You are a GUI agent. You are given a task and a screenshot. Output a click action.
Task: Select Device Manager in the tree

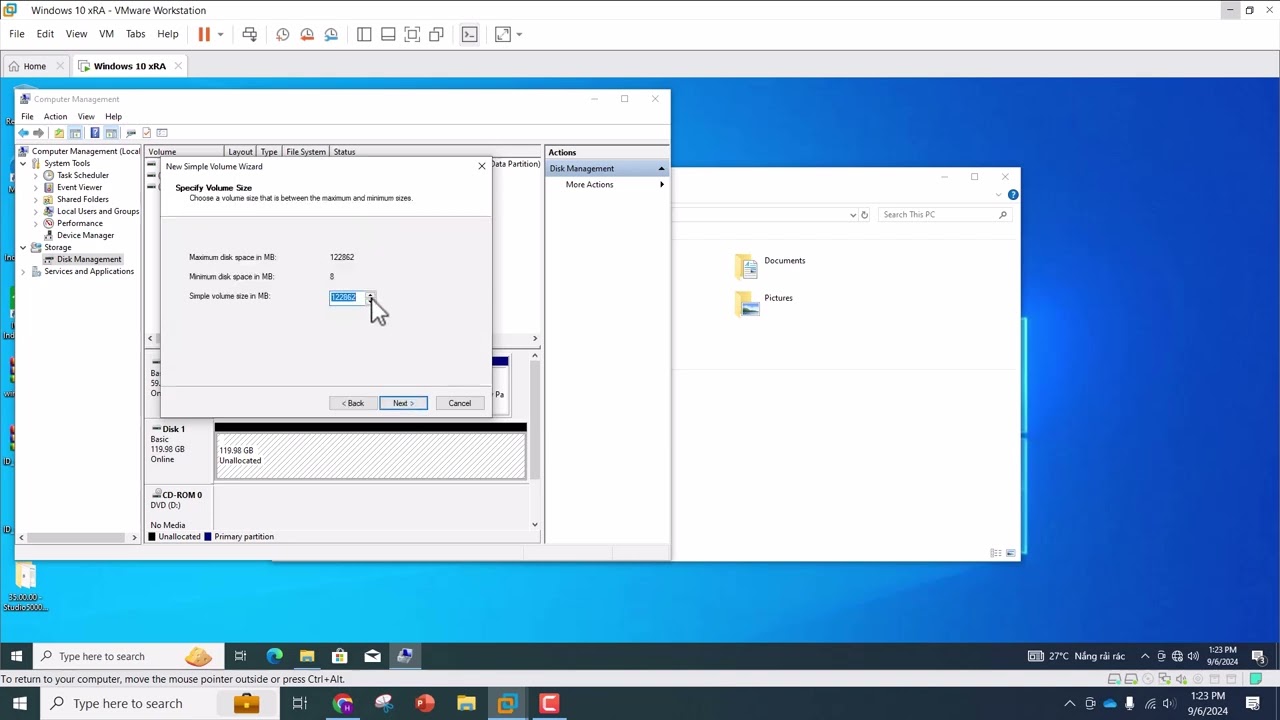(85, 235)
